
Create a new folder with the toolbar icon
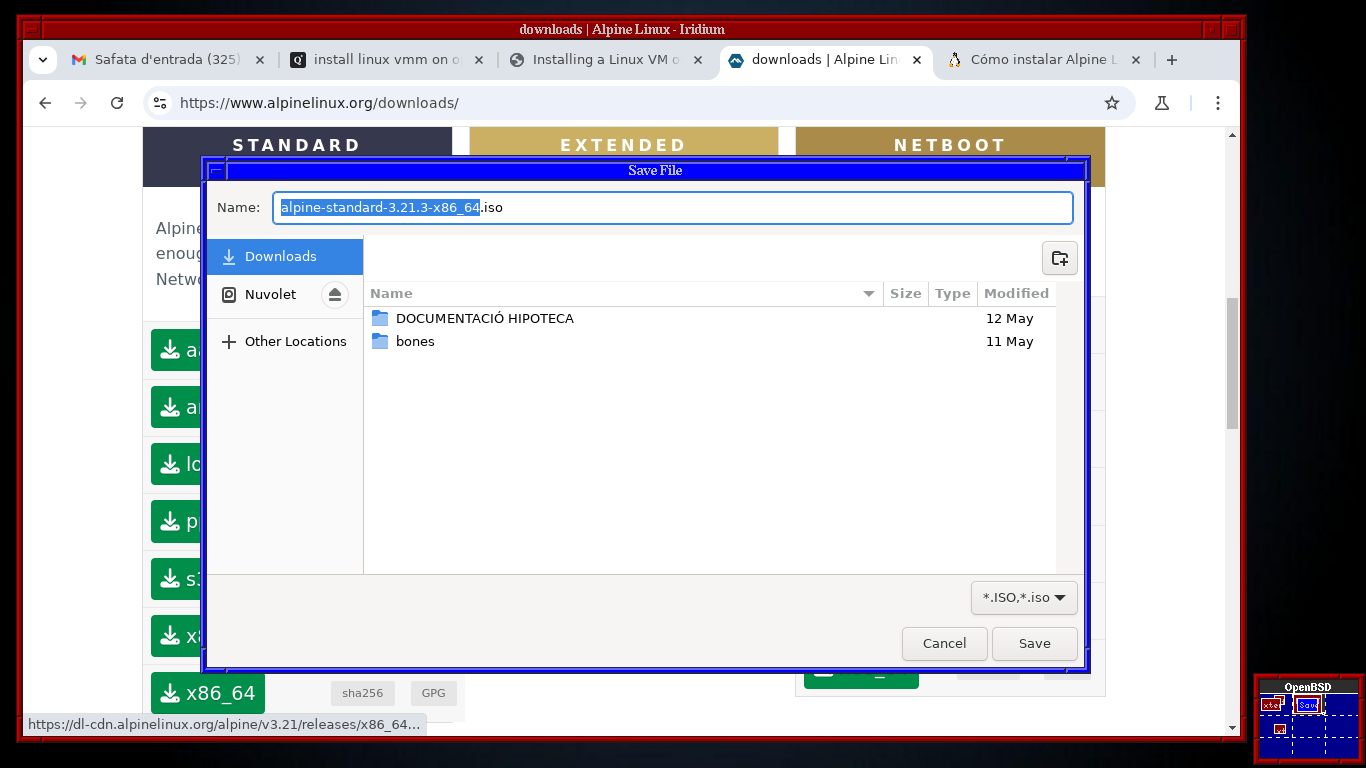(1059, 258)
